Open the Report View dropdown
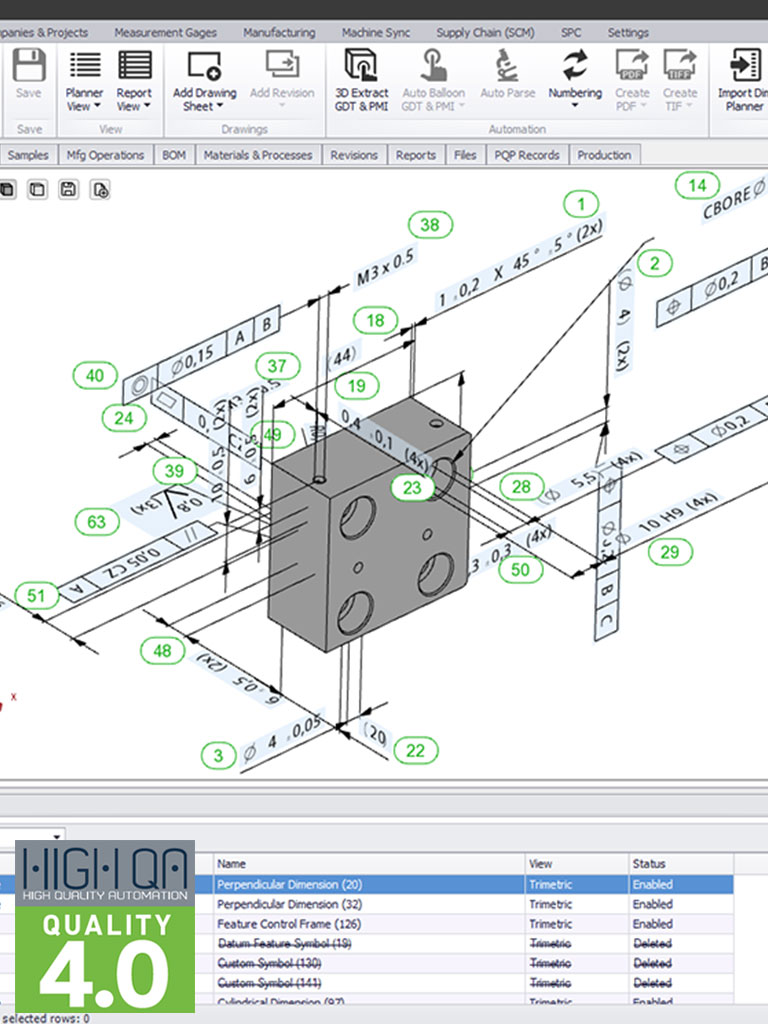The height and width of the screenshot is (1024, 768). coord(134,99)
